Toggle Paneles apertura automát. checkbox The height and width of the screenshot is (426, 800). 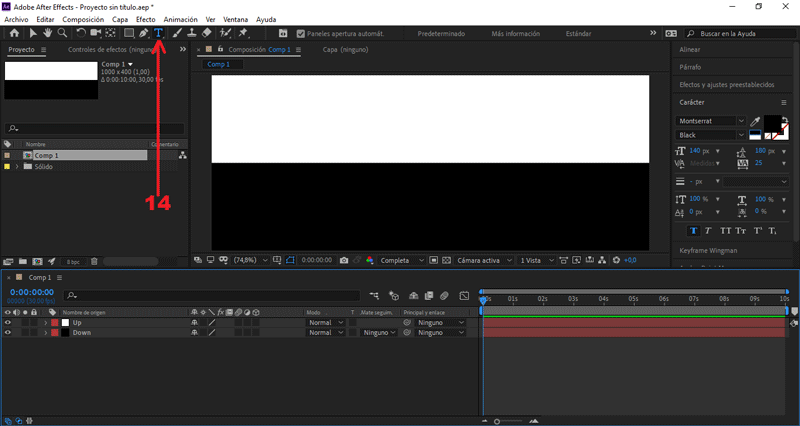301,34
